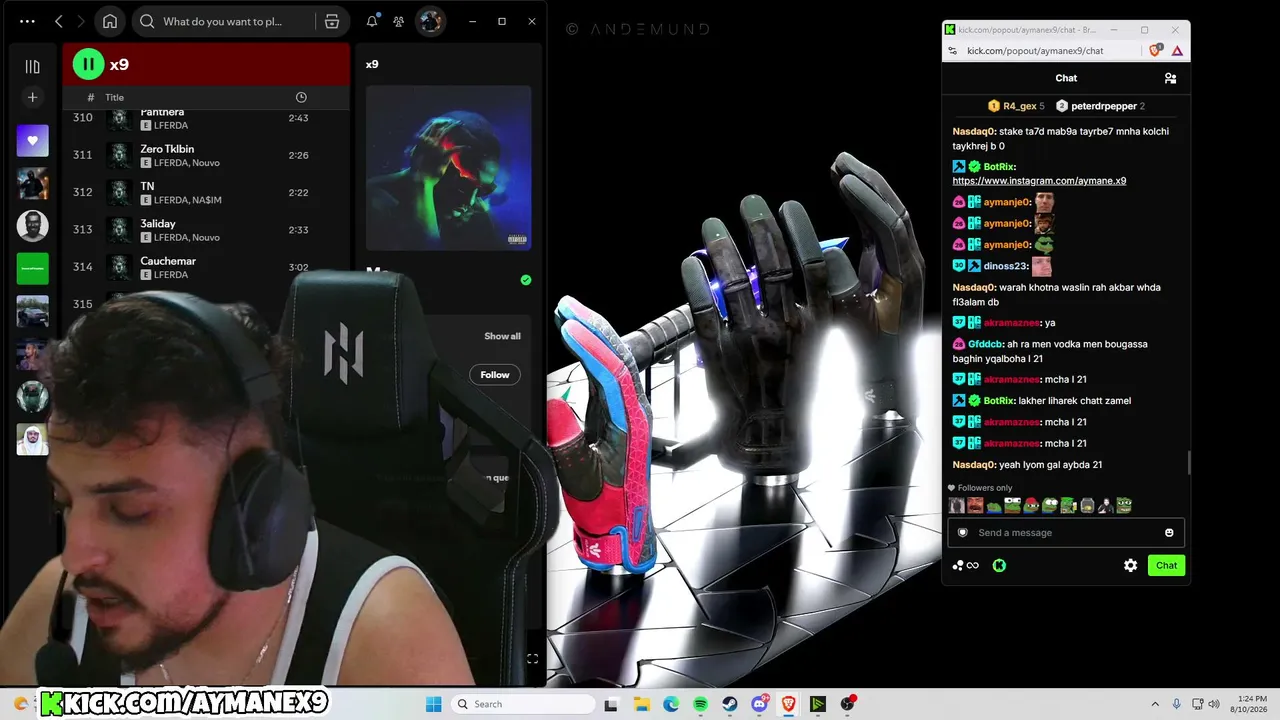Open the taskbar volume control
Image resolution: width=1280 pixels, height=720 pixels.
(x=1213, y=704)
